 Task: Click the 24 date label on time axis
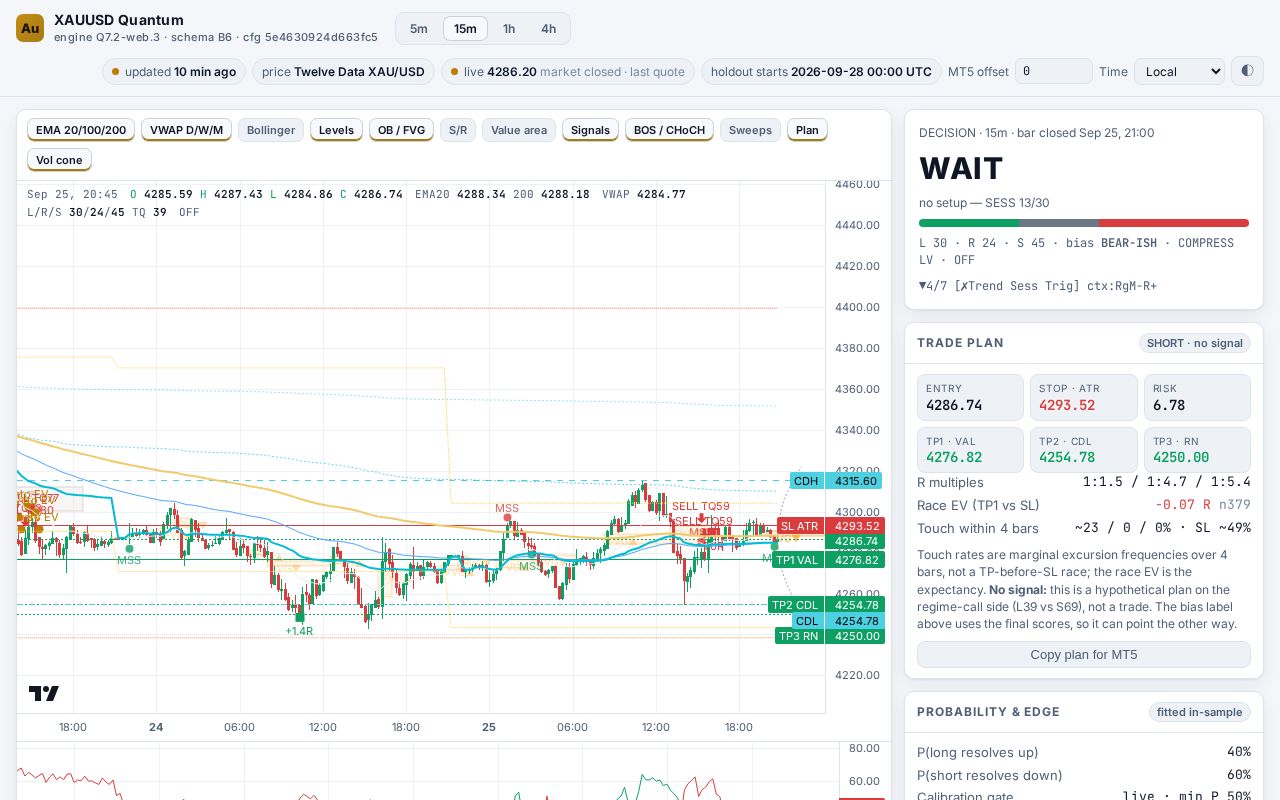156,727
